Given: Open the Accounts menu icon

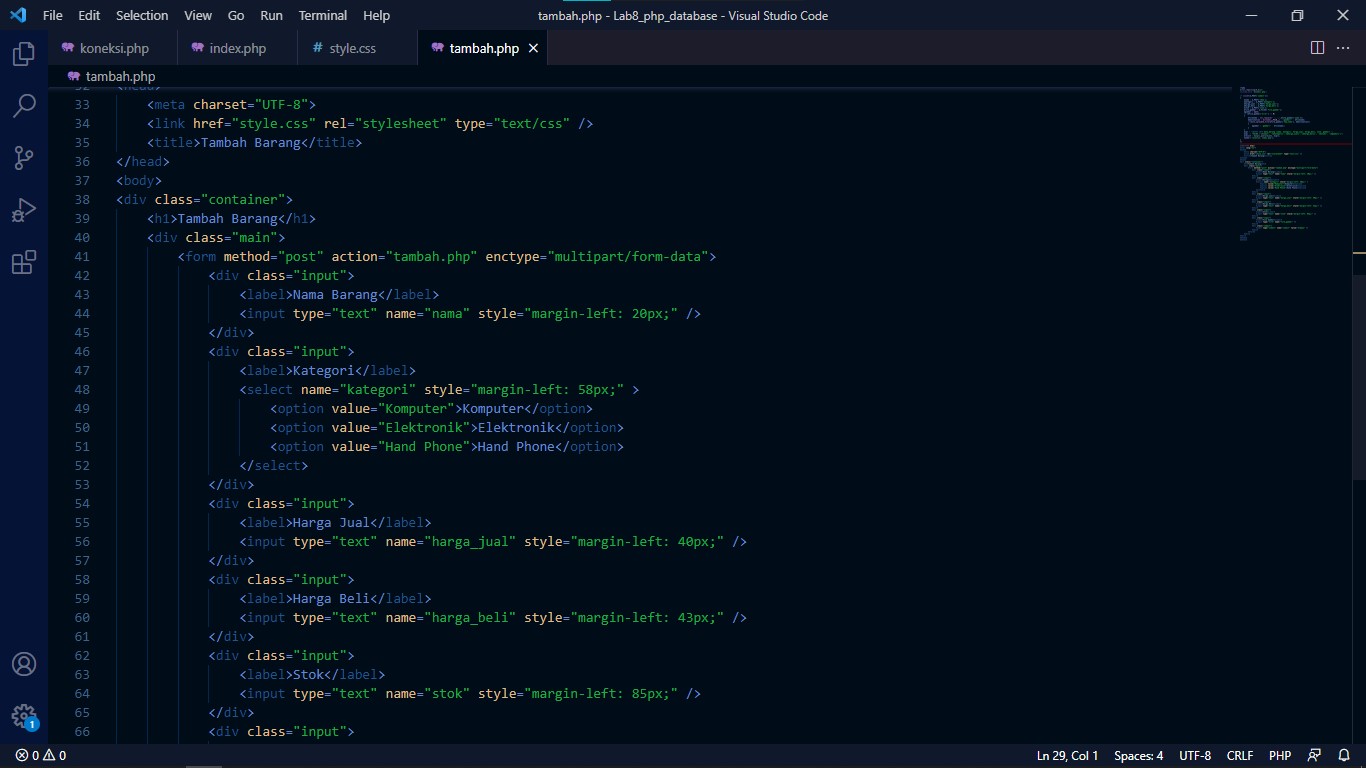Looking at the screenshot, I should tap(24, 664).
